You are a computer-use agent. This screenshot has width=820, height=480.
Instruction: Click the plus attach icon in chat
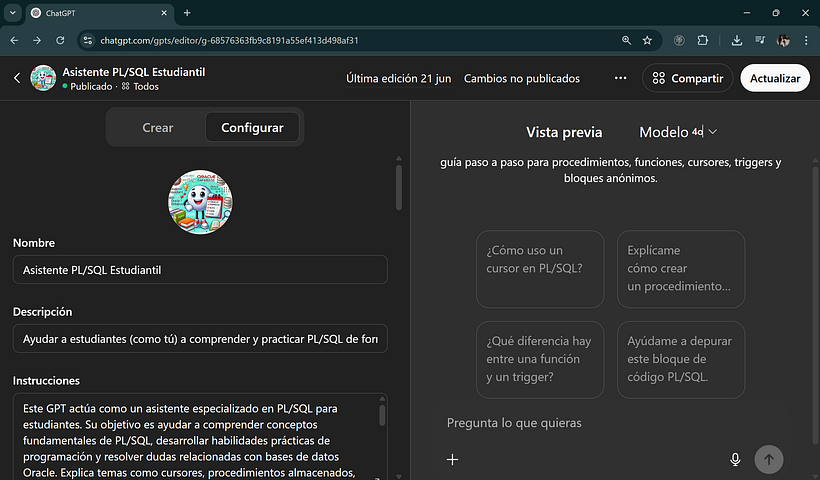click(452, 460)
